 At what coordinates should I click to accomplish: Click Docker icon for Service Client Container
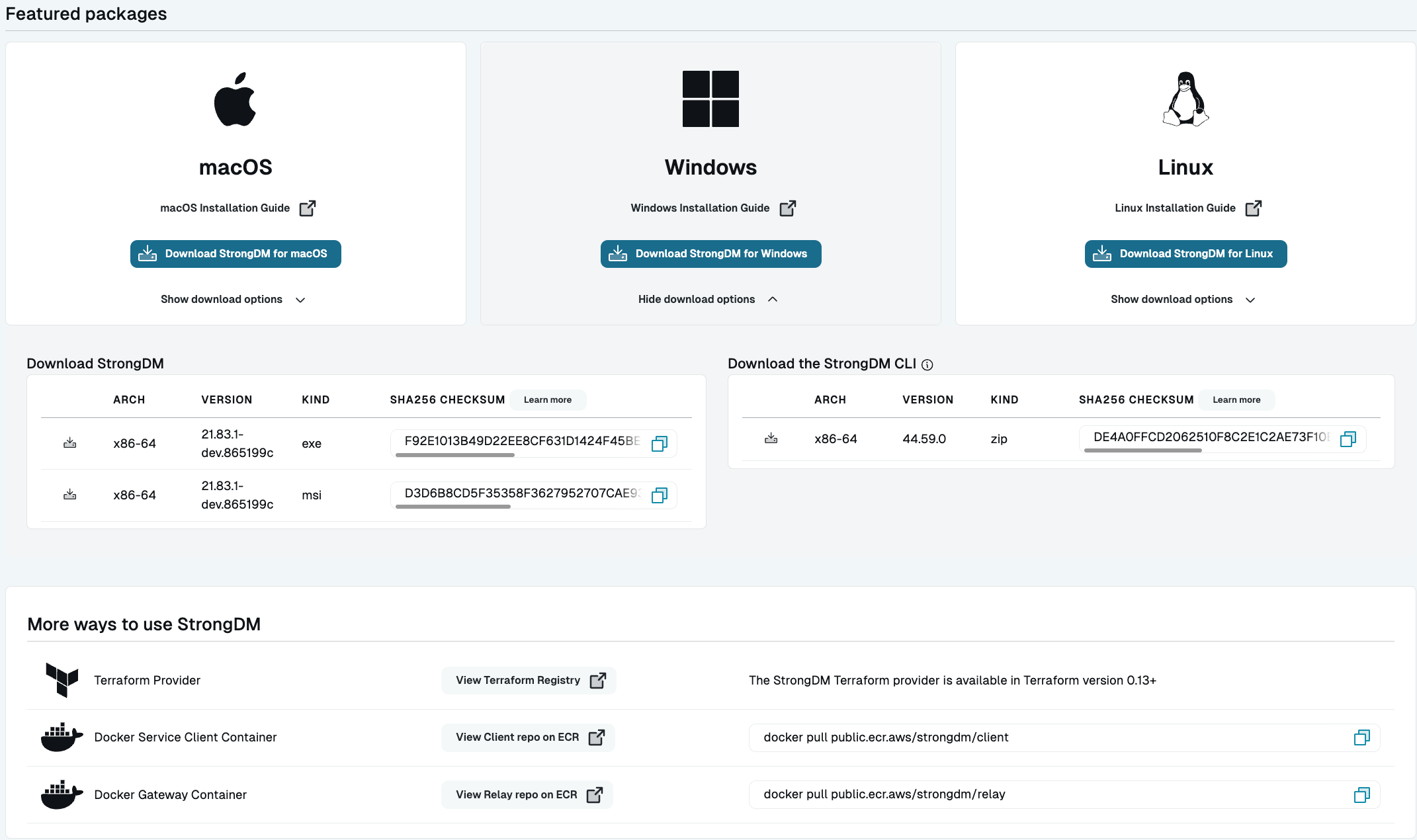click(x=62, y=737)
